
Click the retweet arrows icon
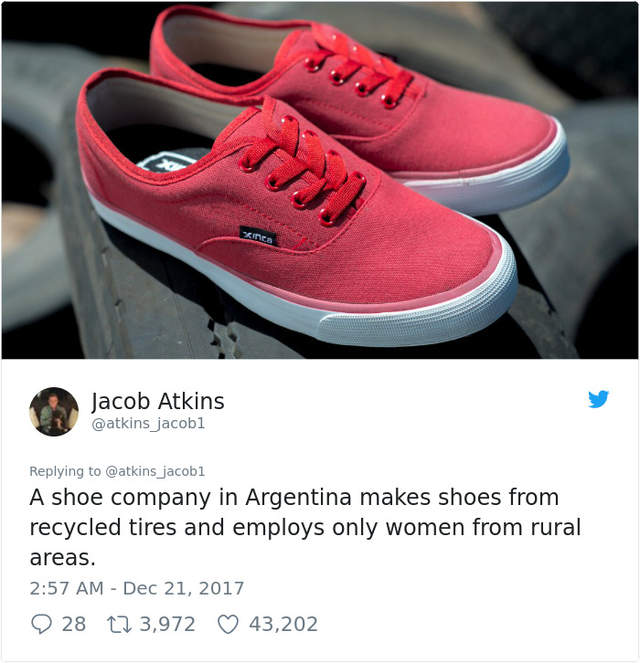120,625
